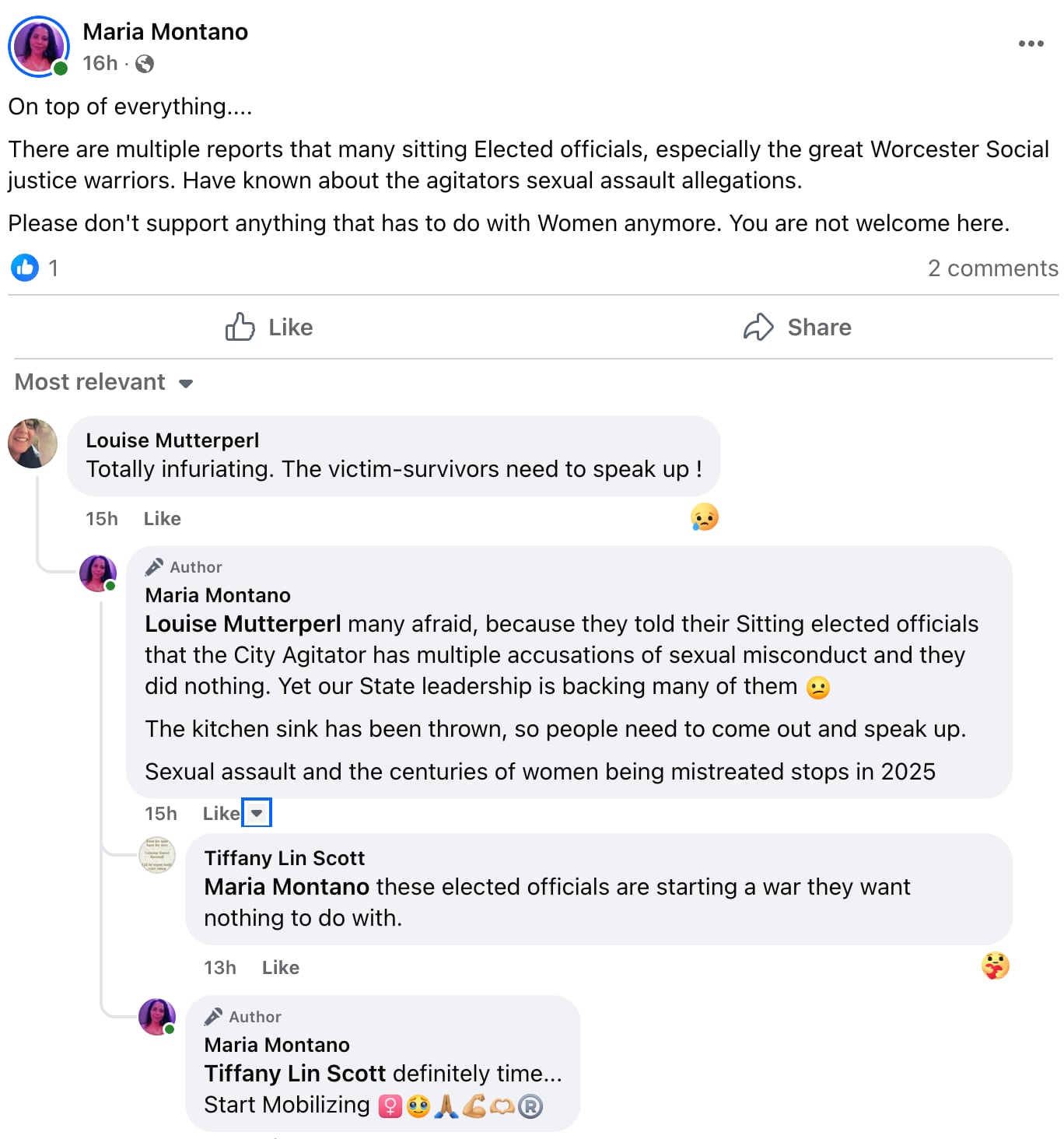Image resolution: width=1064 pixels, height=1139 pixels.
Task: Like the post with the Like button
Action: pos(269,328)
